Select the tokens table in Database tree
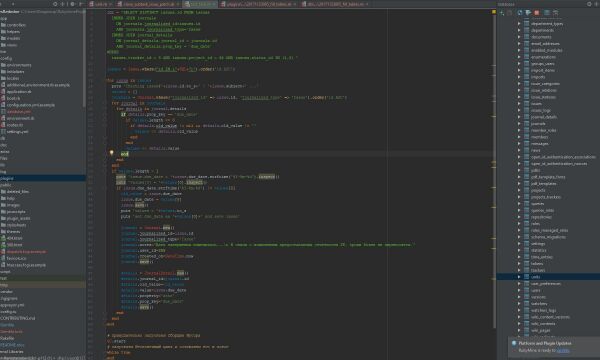This screenshot has height=360, width=600. click(537, 264)
